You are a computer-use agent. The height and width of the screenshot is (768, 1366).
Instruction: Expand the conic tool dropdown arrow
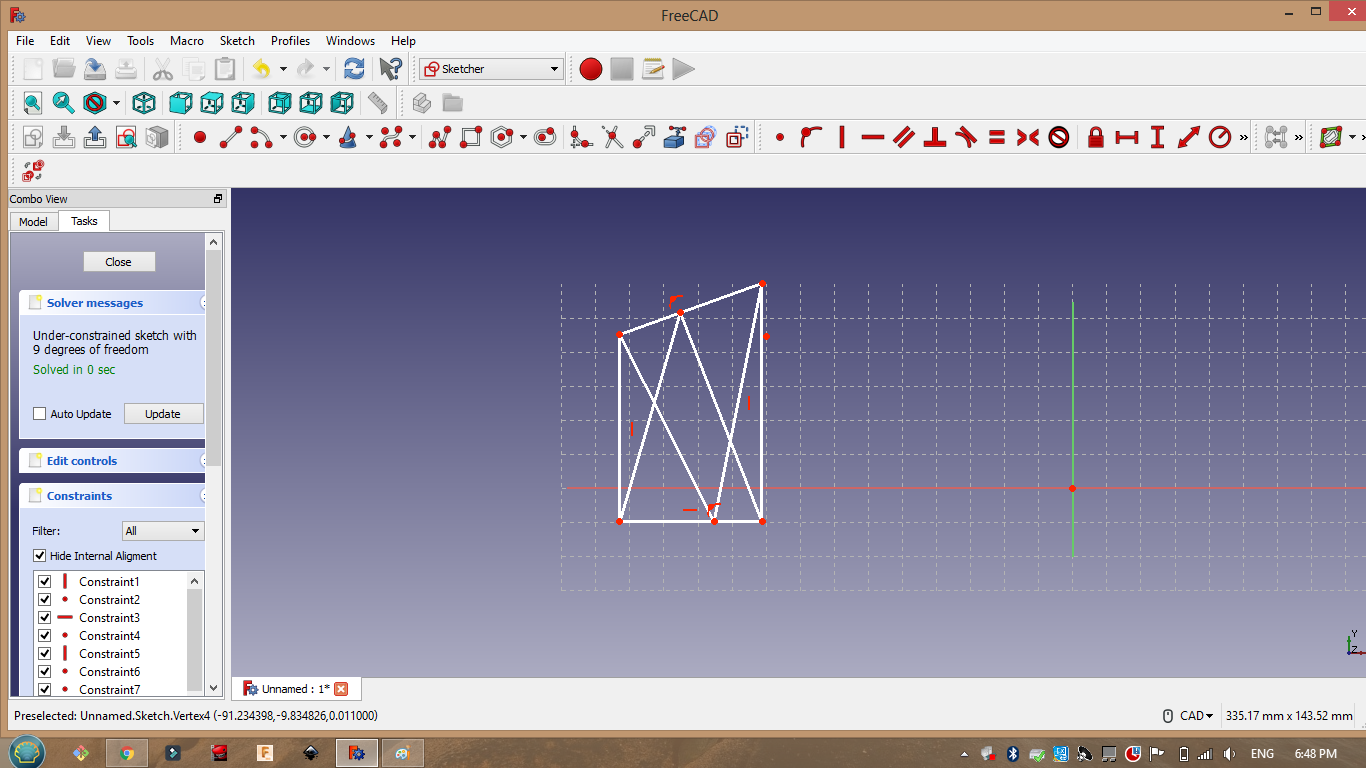(369, 137)
